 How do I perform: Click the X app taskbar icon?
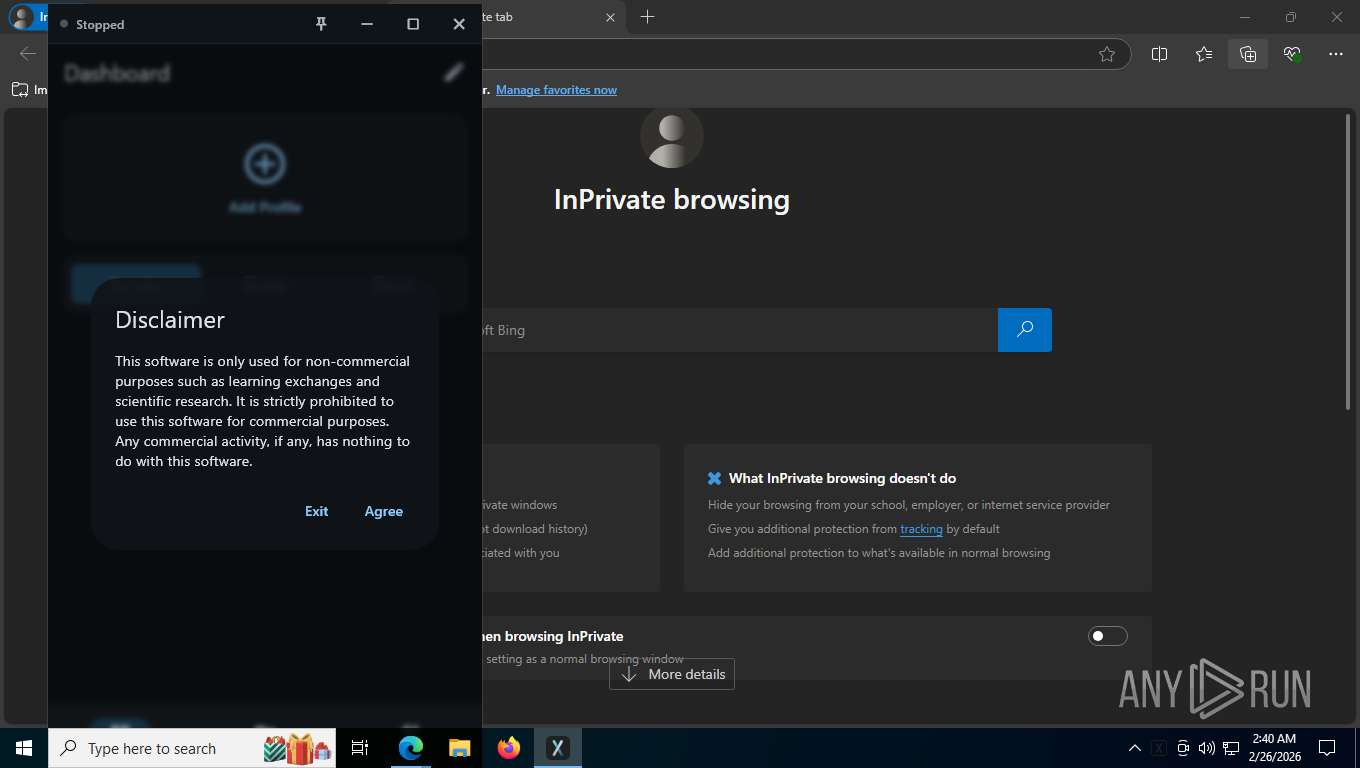tap(558, 748)
